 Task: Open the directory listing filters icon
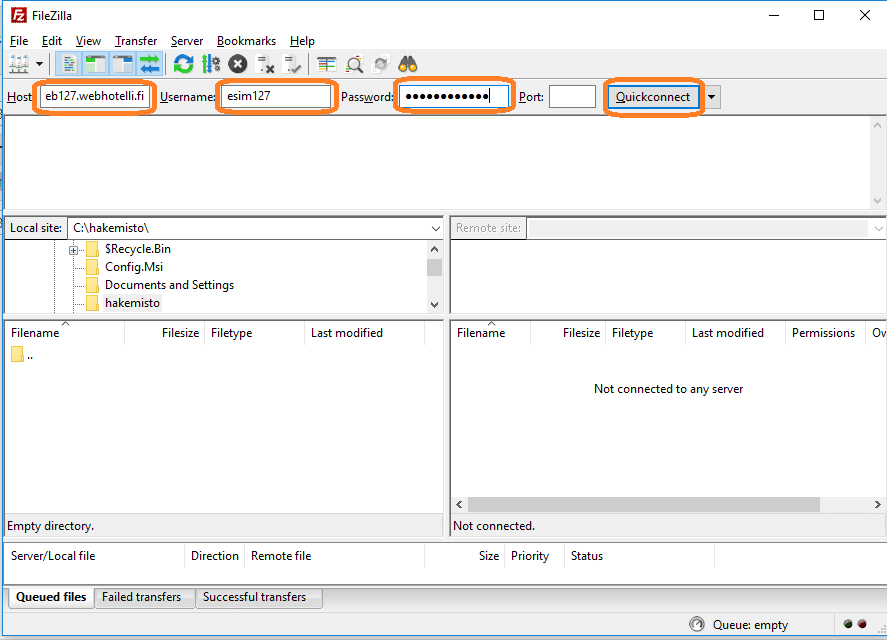coord(326,64)
